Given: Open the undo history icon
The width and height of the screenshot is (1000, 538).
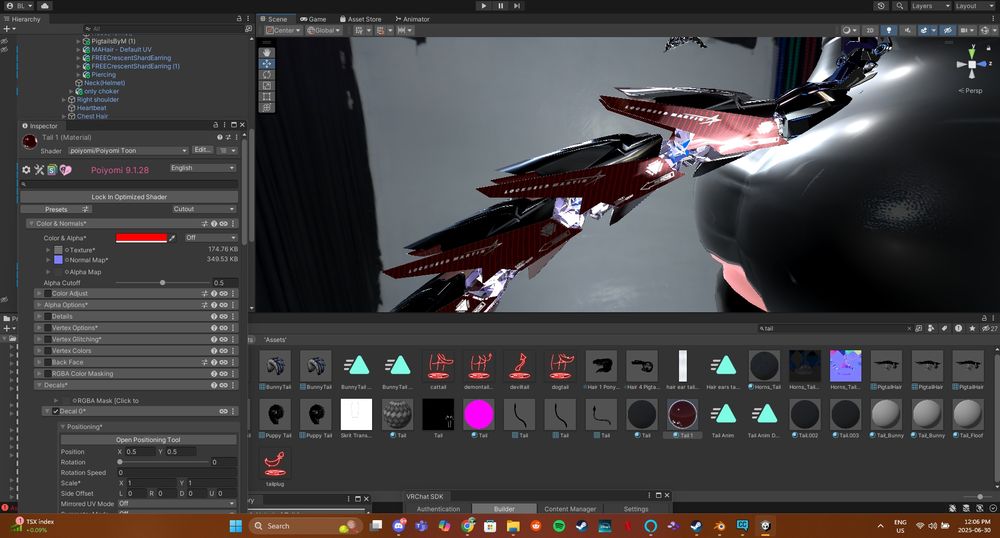Looking at the screenshot, I should (x=881, y=6).
